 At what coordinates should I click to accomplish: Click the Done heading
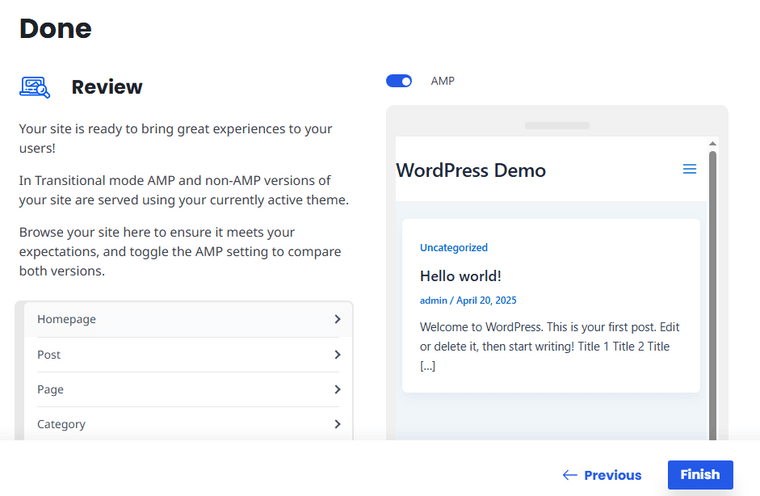click(55, 28)
